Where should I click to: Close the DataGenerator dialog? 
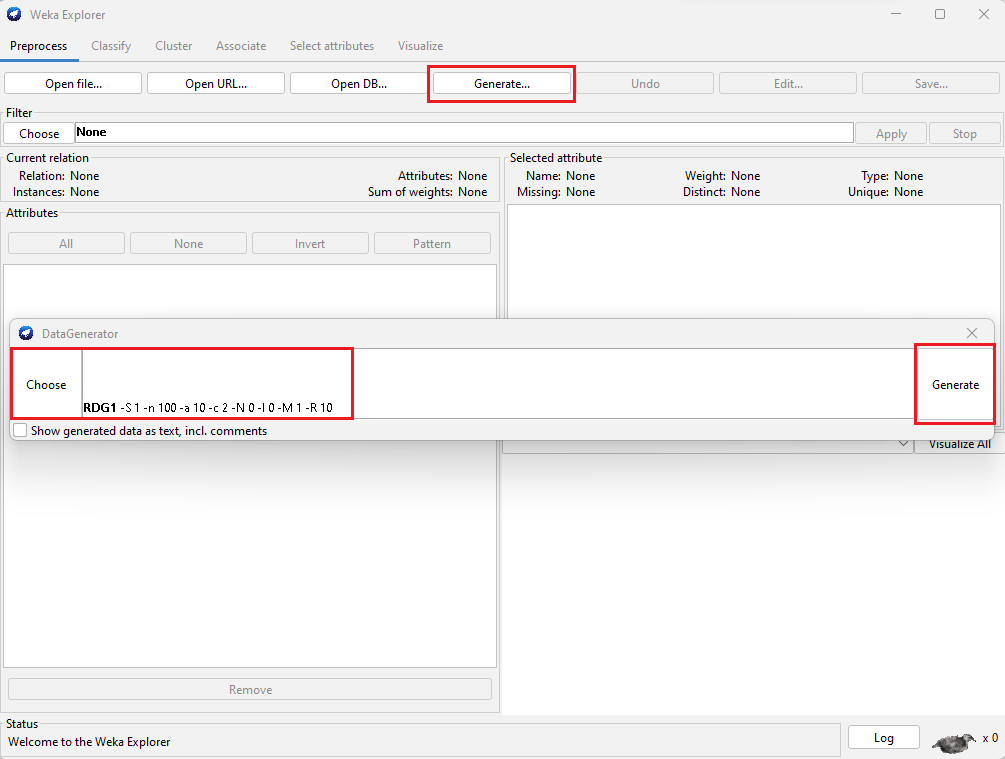[972, 333]
